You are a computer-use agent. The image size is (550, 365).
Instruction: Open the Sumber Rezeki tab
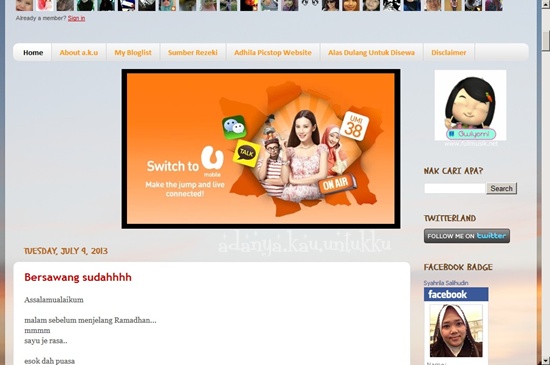point(193,53)
